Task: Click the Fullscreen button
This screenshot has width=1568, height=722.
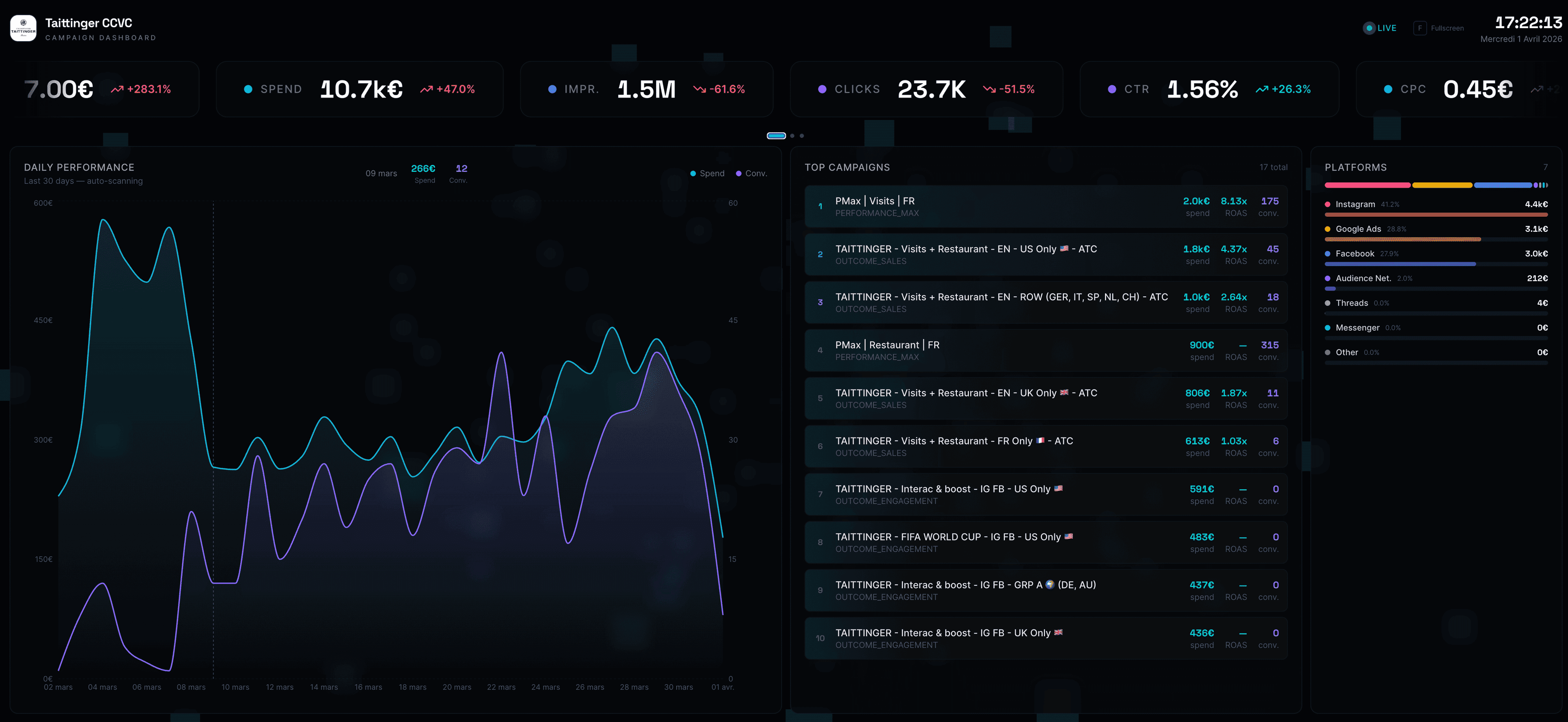Action: (1438, 28)
